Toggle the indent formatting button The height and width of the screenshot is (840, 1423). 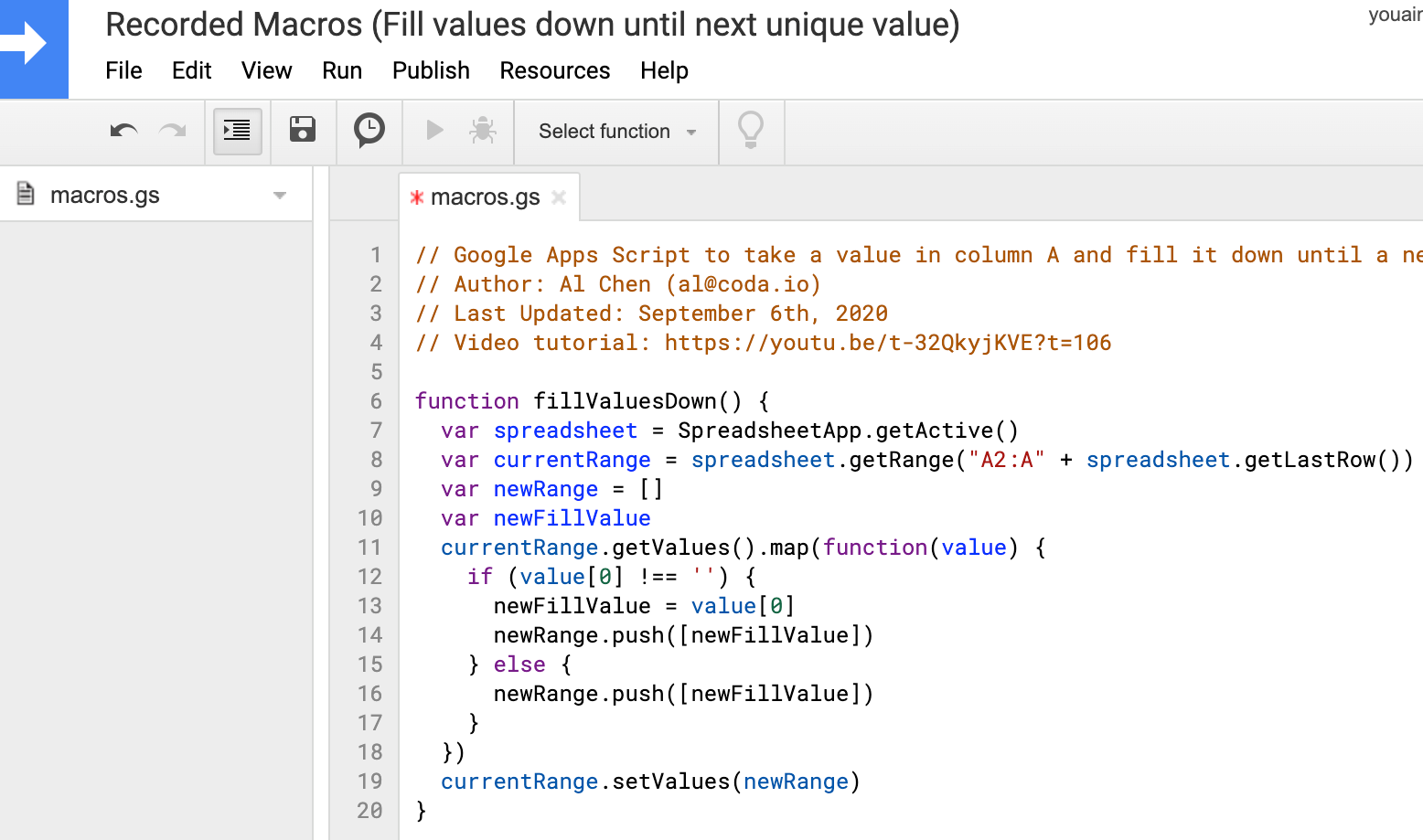coord(237,132)
